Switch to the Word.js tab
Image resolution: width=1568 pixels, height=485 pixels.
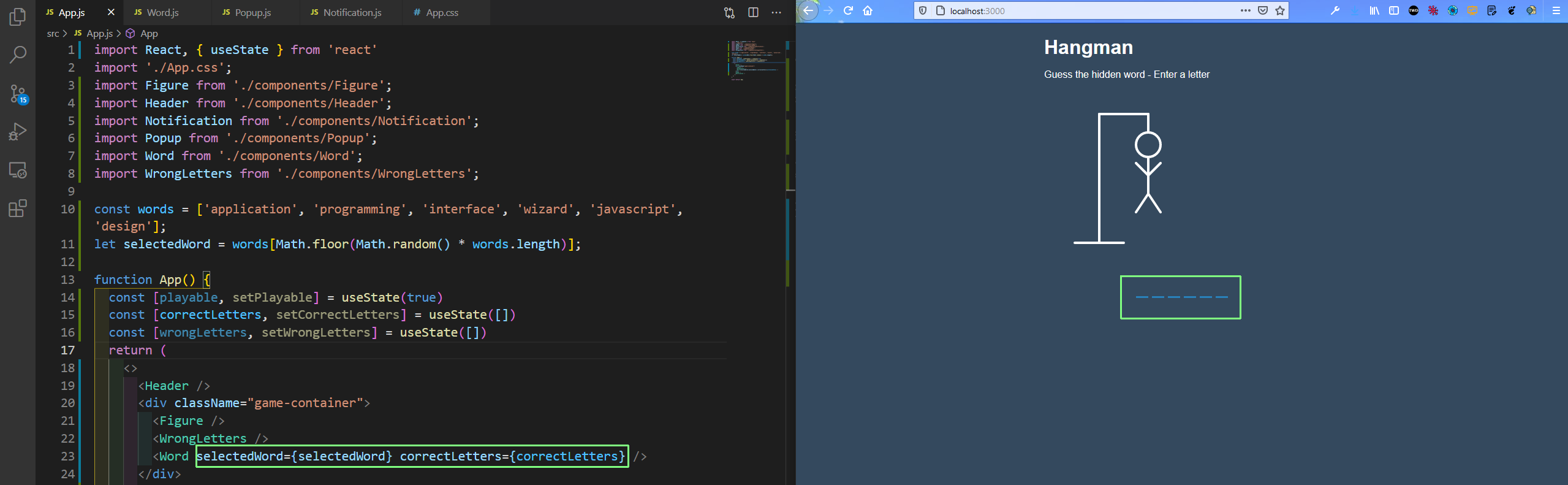click(168, 12)
